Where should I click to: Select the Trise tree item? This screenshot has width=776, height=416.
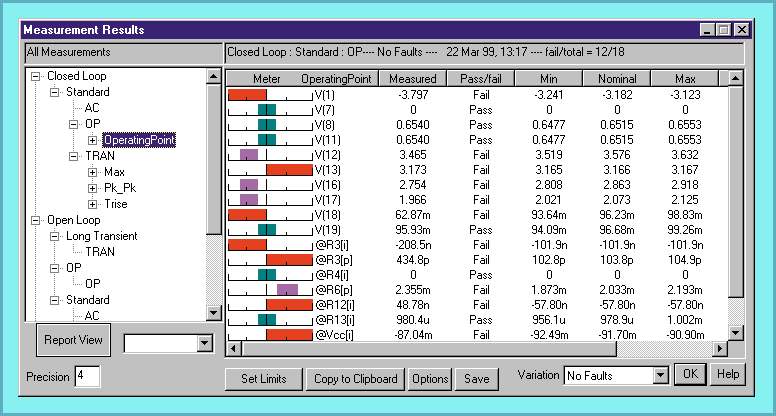(115, 203)
